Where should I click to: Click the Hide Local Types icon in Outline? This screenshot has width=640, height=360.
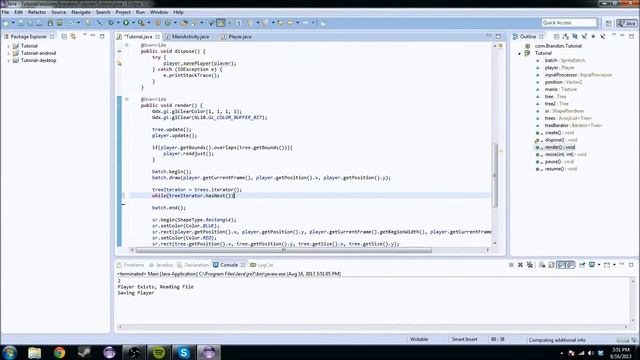[x=602, y=37]
